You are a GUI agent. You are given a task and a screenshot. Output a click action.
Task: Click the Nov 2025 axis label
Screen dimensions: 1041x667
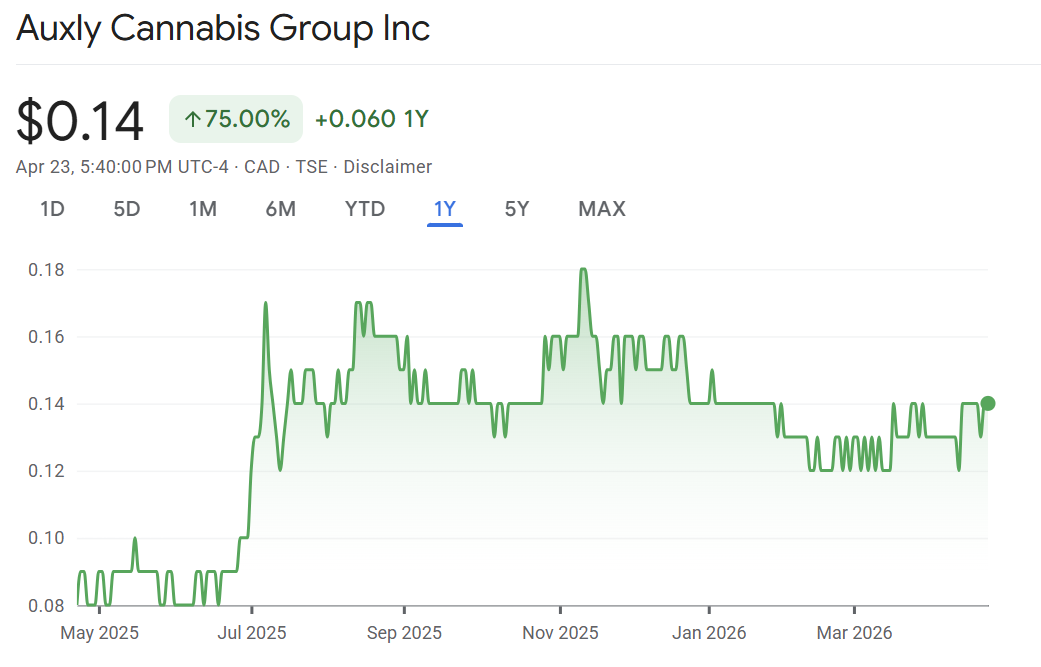pyautogui.click(x=561, y=633)
